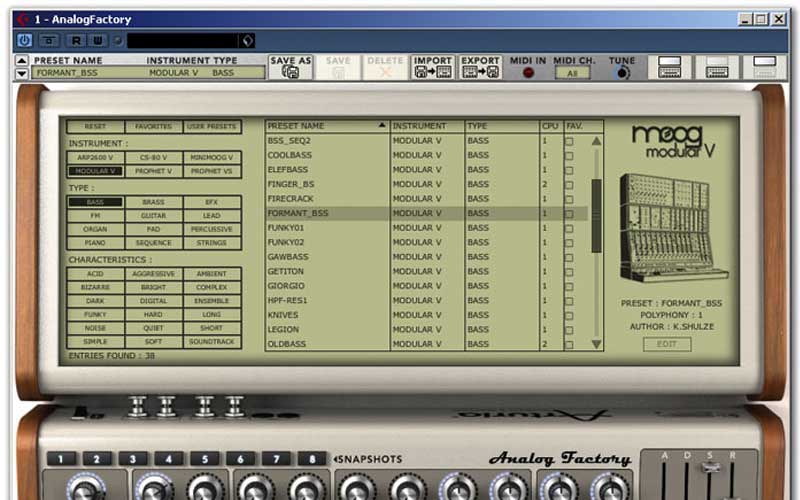Click the Attack (A) envelope slider

click(664, 480)
